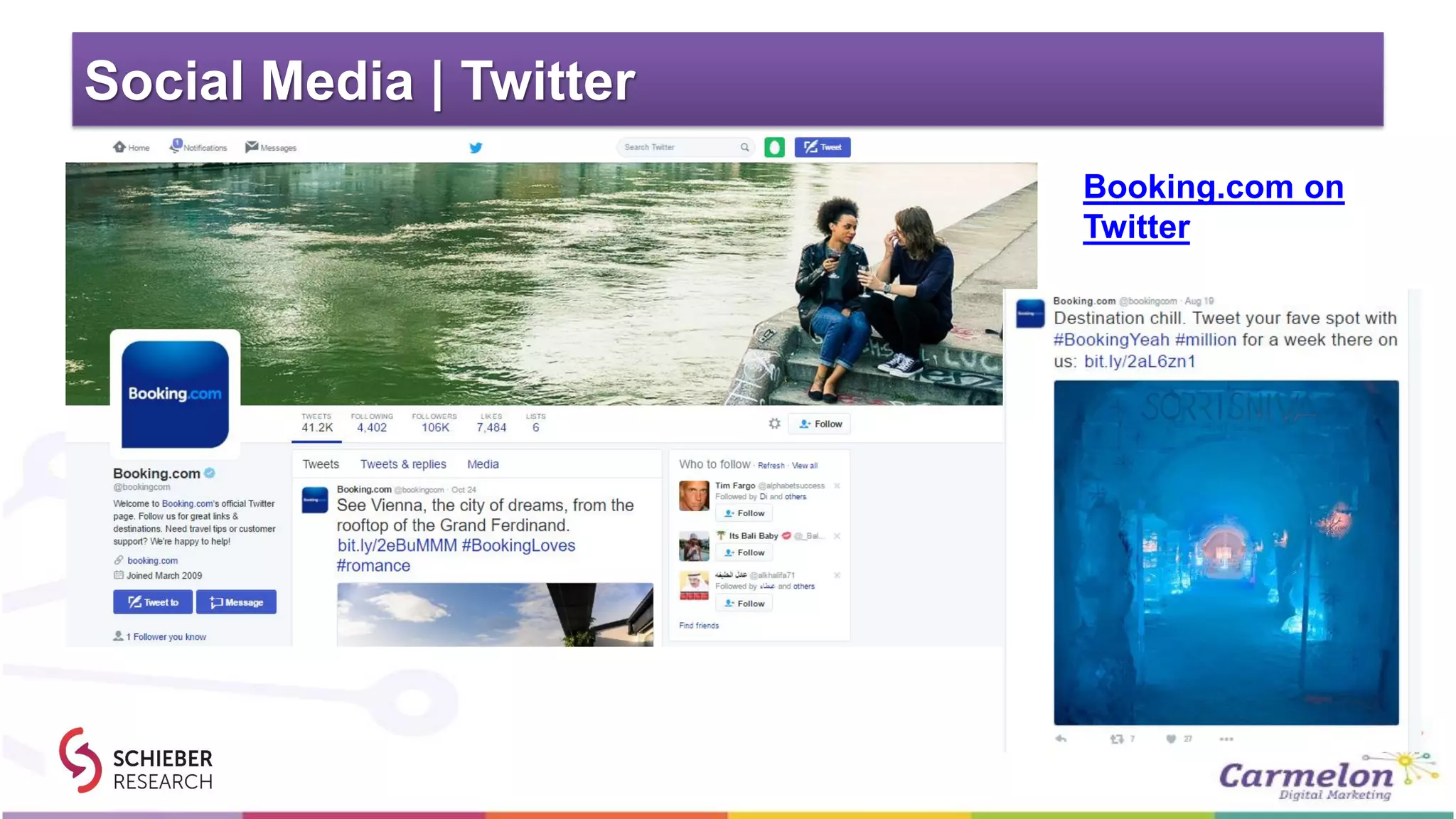View the 41.2K Tweets count
The height and width of the screenshot is (819, 1456).
316,422
